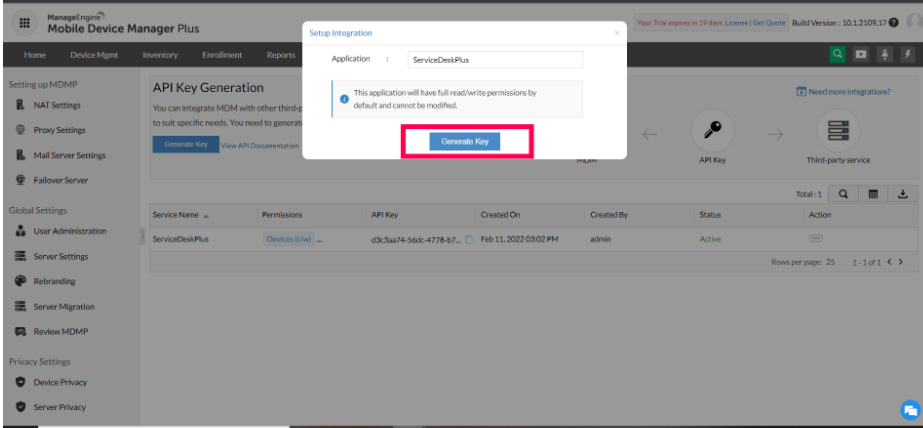
Task: Open the Home tab
Action: [35, 55]
